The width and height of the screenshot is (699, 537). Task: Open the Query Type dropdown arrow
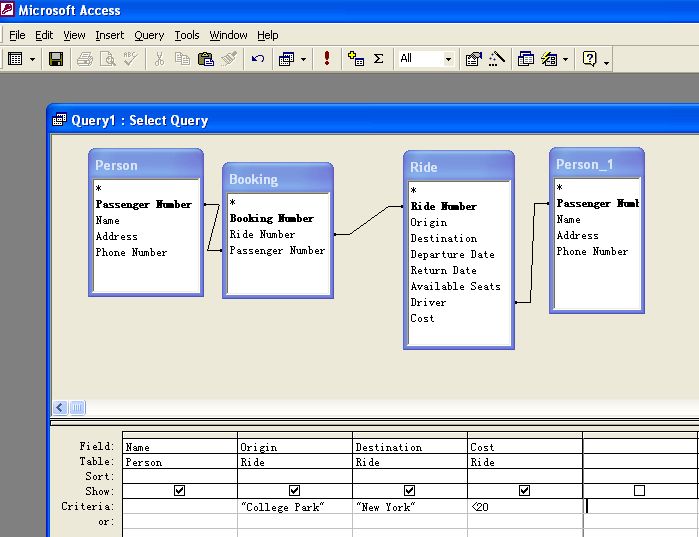pyautogui.click(x=303, y=59)
